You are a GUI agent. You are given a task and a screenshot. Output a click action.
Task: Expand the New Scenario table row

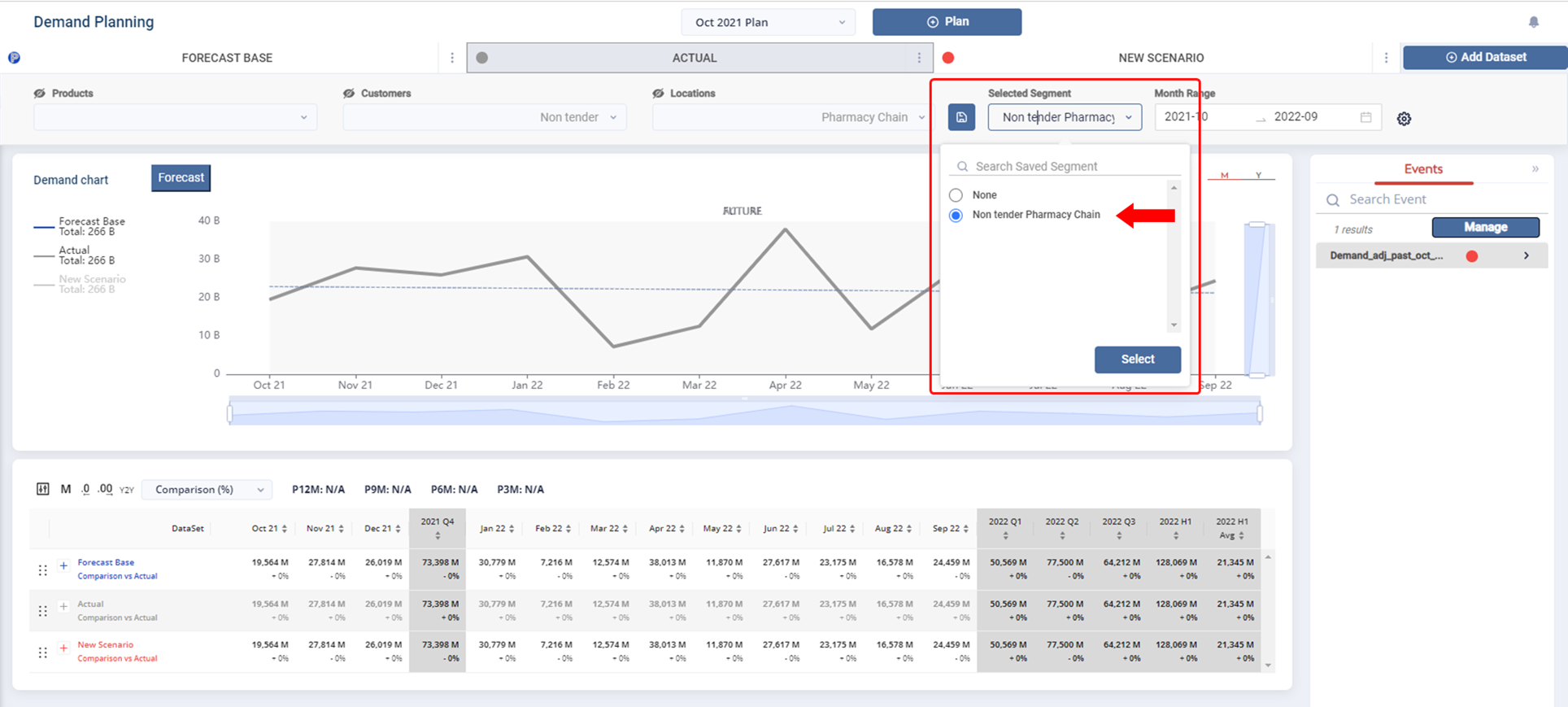pyautogui.click(x=63, y=648)
